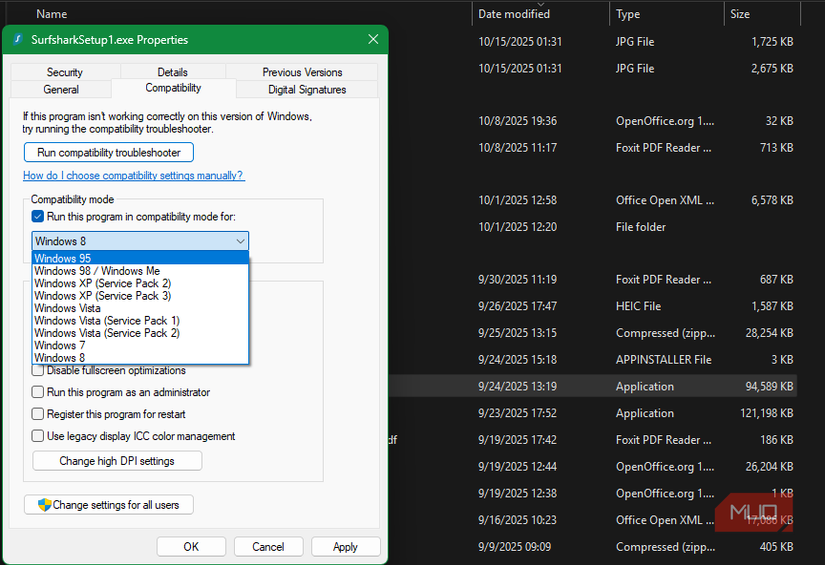Viewport: 825px width, 565px height.
Task: Click the Surfshark icon in the title bar
Action: point(17,40)
